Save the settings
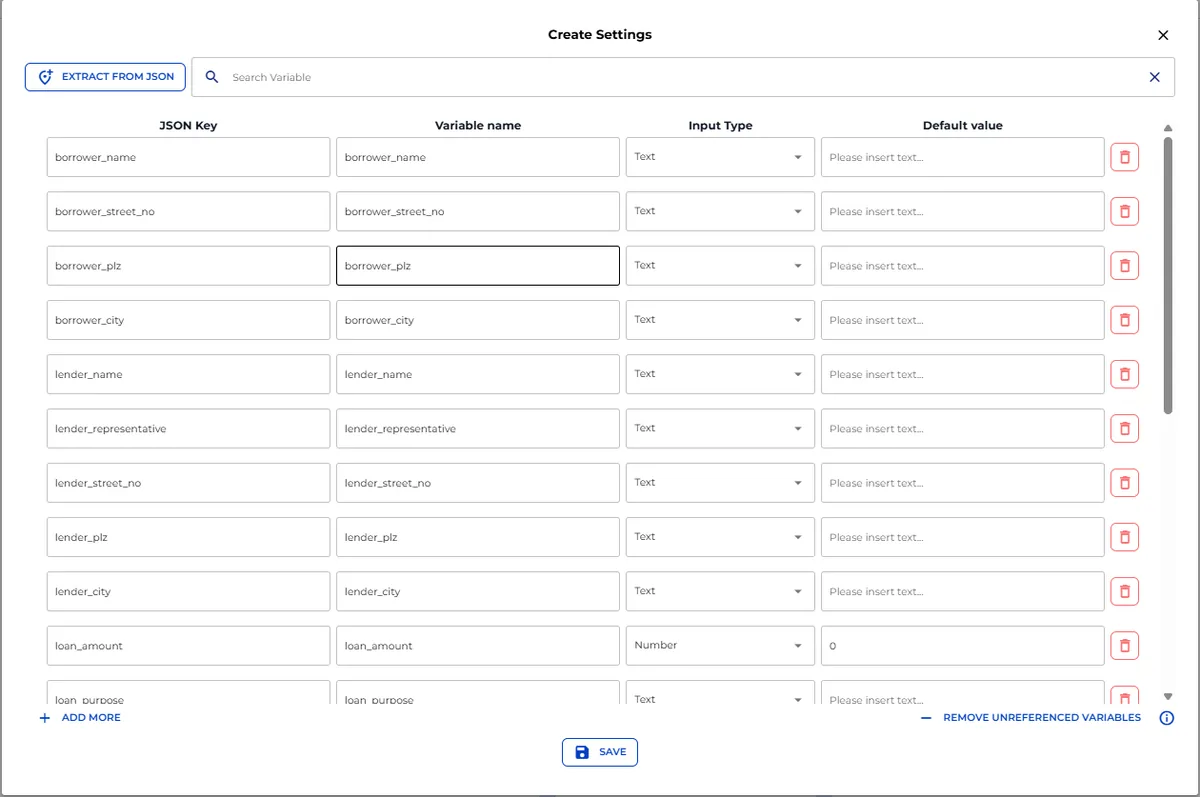The height and width of the screenshot is (797, 1200). pyautogui.click(x=600, y=752)
